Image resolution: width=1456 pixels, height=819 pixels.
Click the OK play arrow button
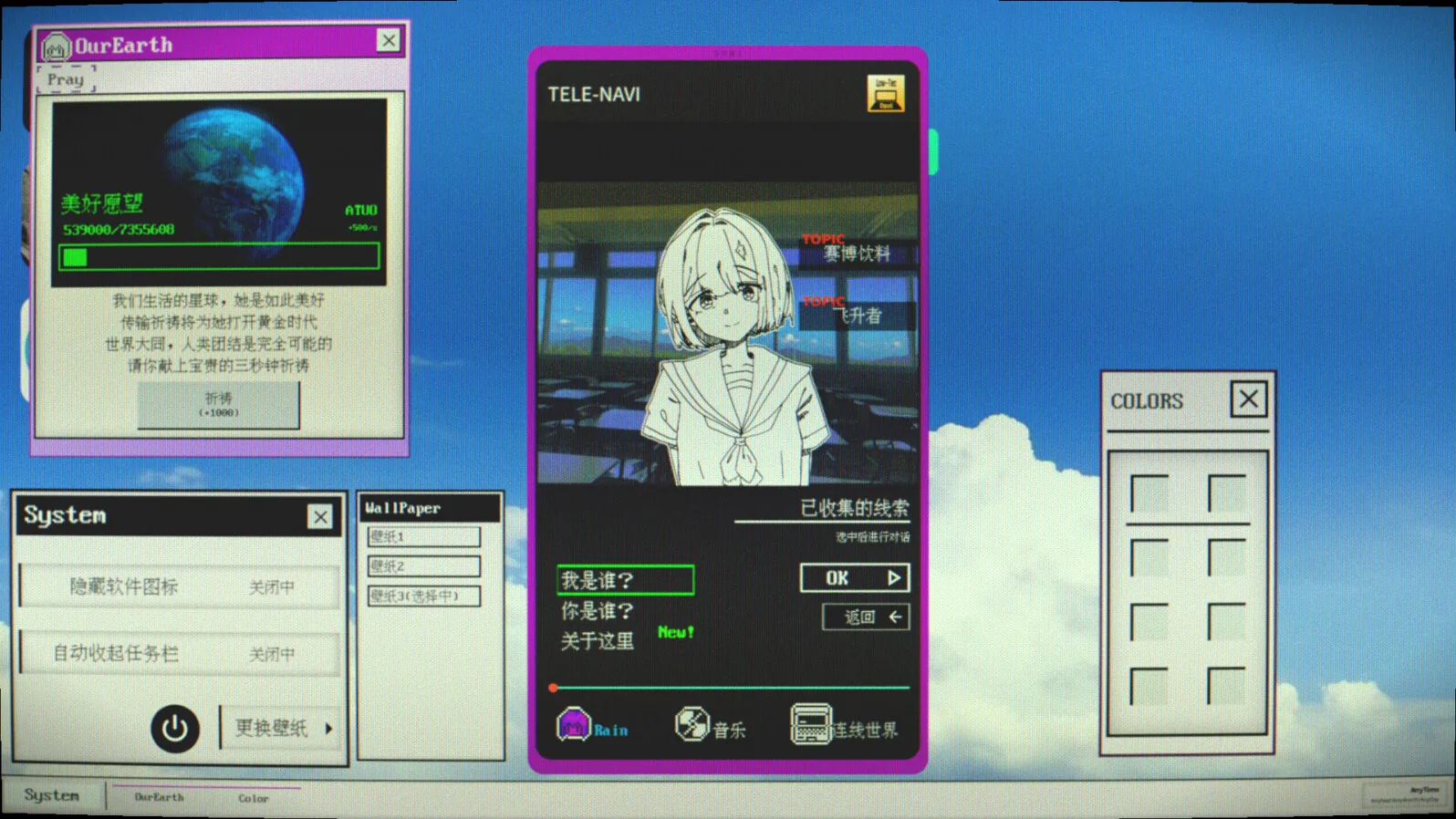tap(855, 577)
